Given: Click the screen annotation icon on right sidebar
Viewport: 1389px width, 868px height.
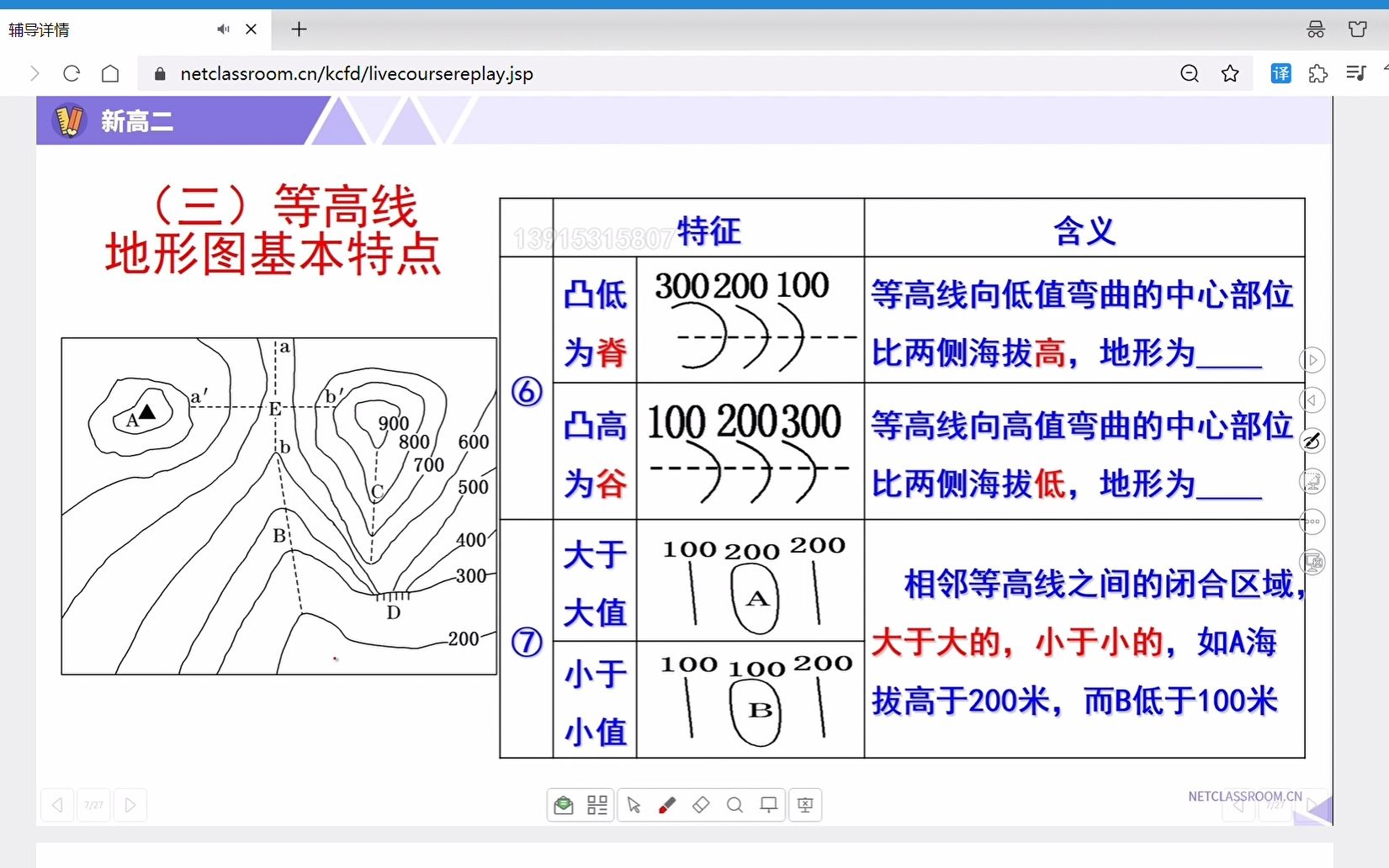Looking at the screenshot, I should (x=1312, y=481).
